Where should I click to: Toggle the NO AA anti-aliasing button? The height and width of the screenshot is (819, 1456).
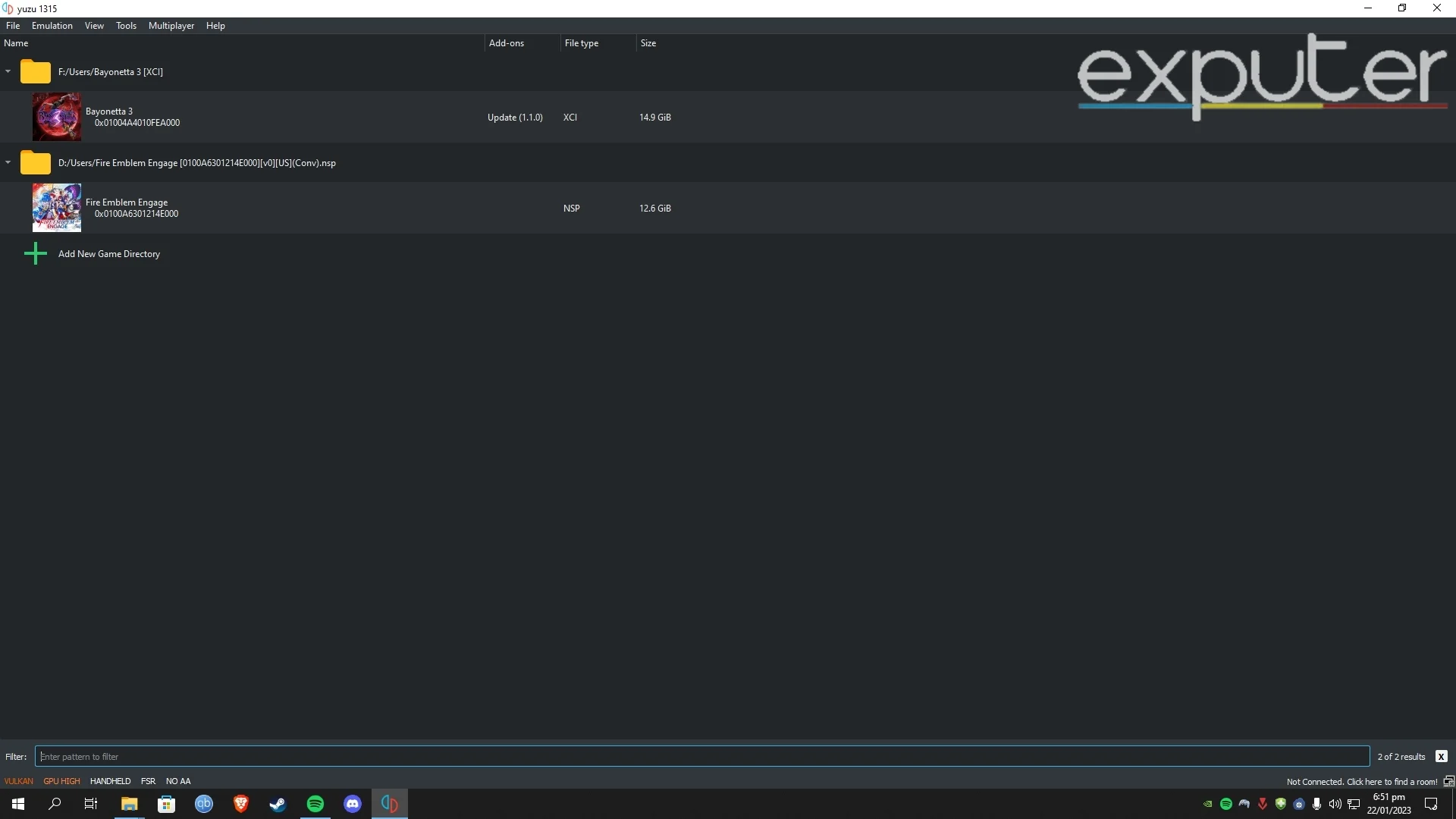(x=178, y=781)
